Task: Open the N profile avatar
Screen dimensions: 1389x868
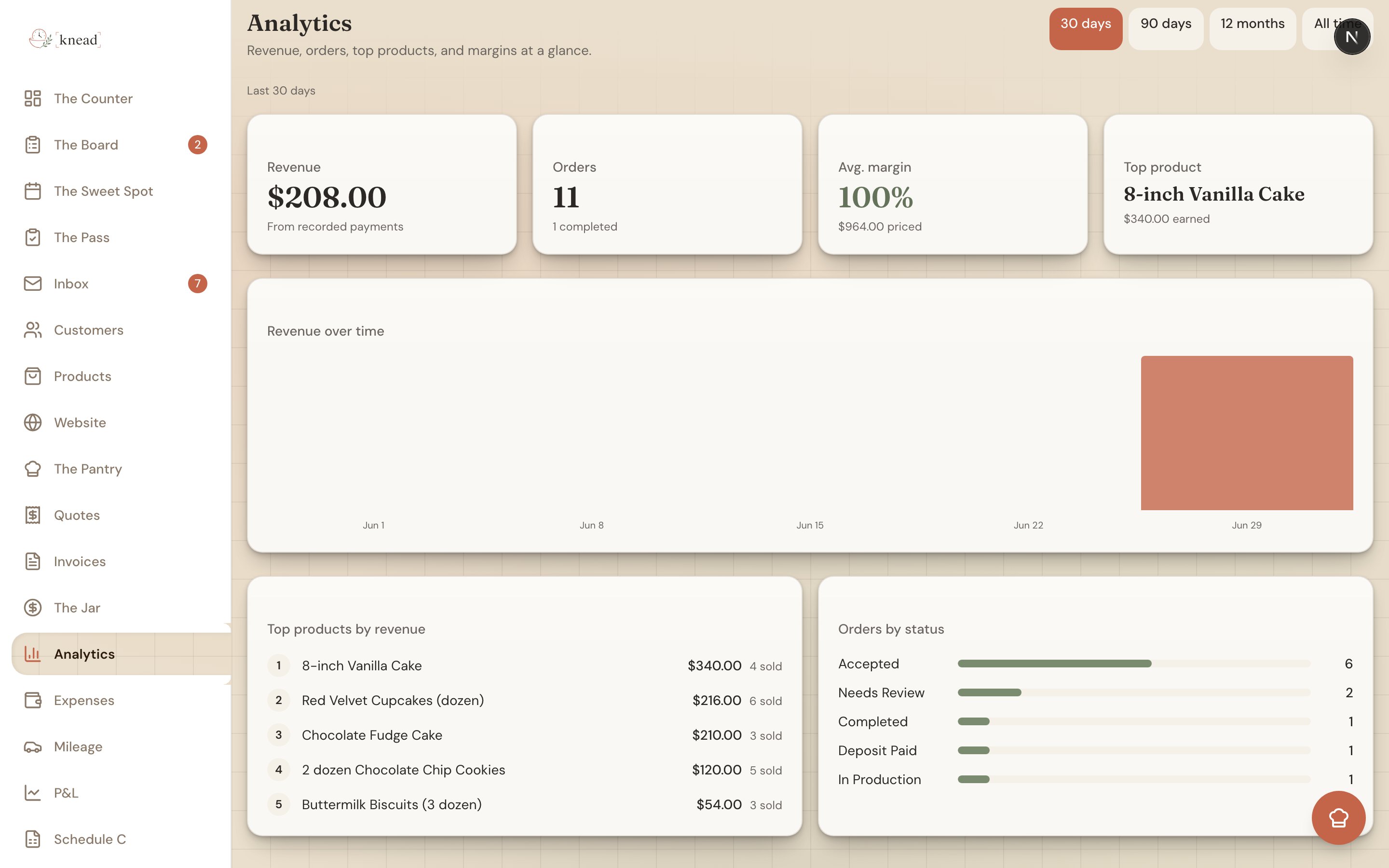Action: [x=1352, y=37]
